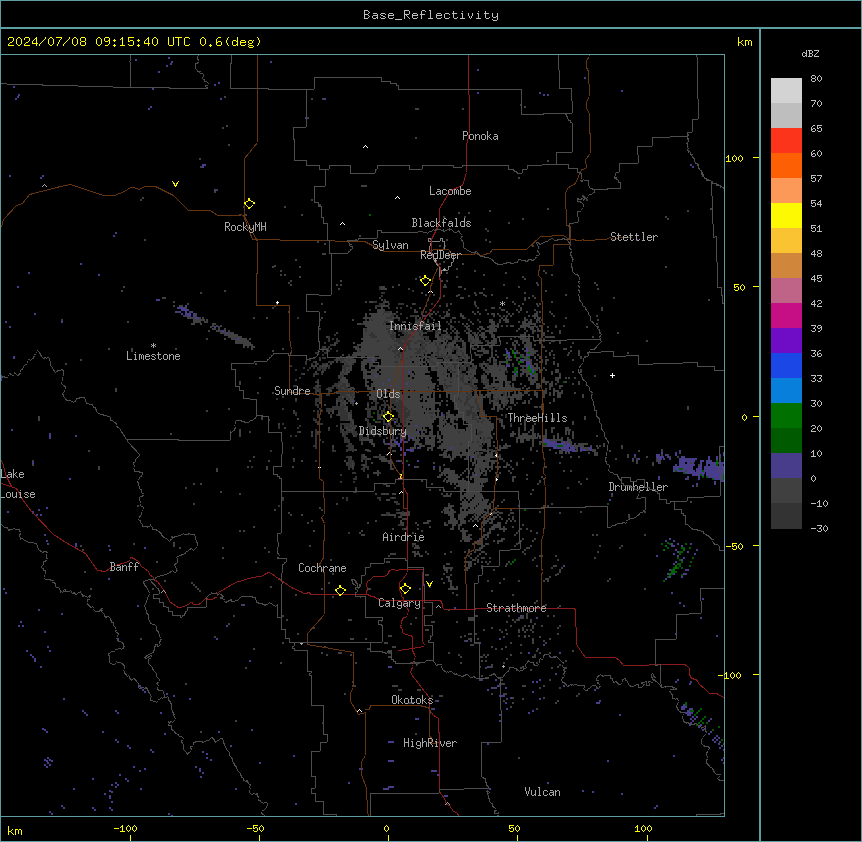Select the Didsbury label
Viewport: 862px width, 842px height.
pos(383,431)
